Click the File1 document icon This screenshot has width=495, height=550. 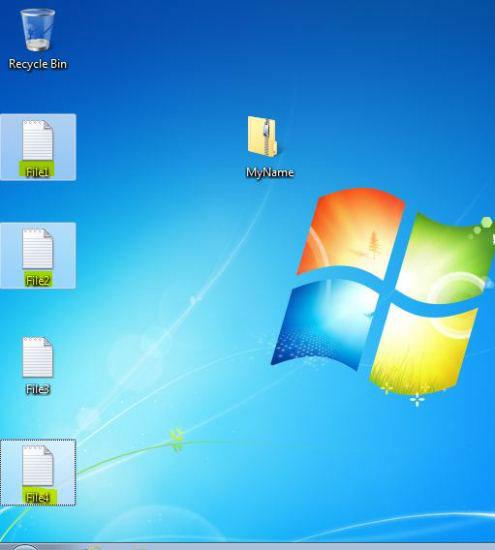click(38, 141)
